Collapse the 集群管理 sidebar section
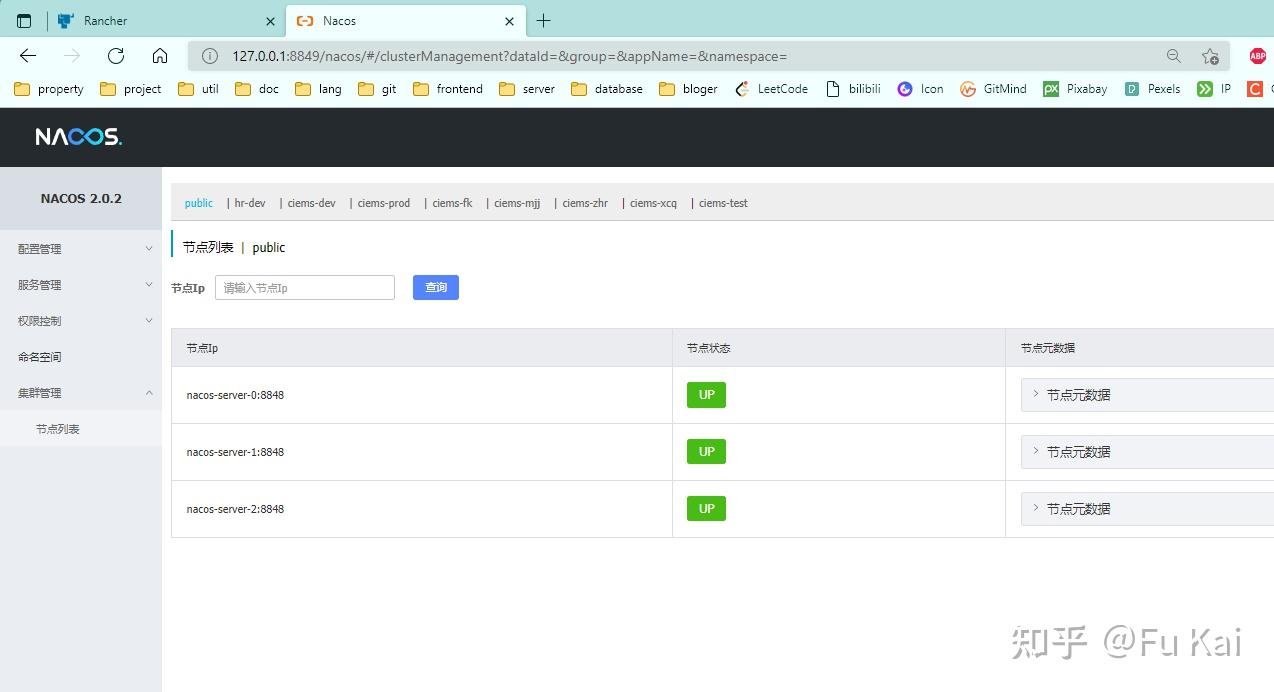Screen dimensions: 1274x692 tap(40, 392)
